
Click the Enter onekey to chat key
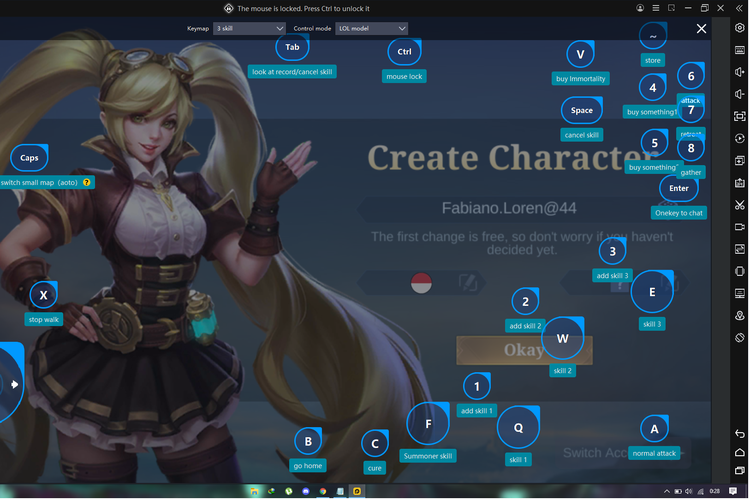pyautogui.click(x=679, y=188)
